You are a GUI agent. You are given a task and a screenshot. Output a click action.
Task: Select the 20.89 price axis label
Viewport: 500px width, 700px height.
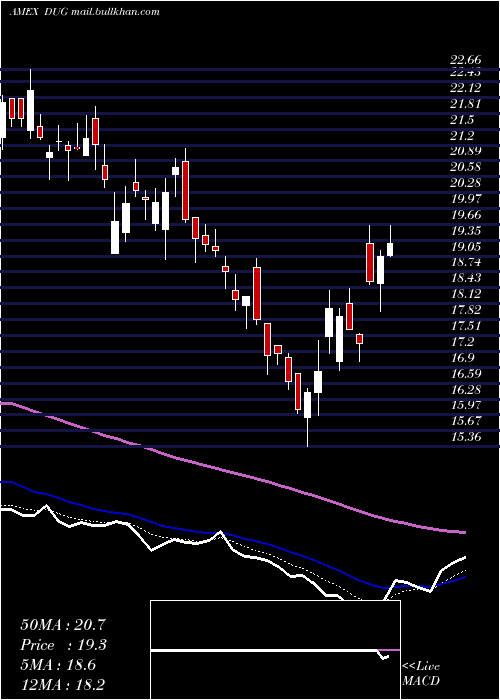pos(465,151)
